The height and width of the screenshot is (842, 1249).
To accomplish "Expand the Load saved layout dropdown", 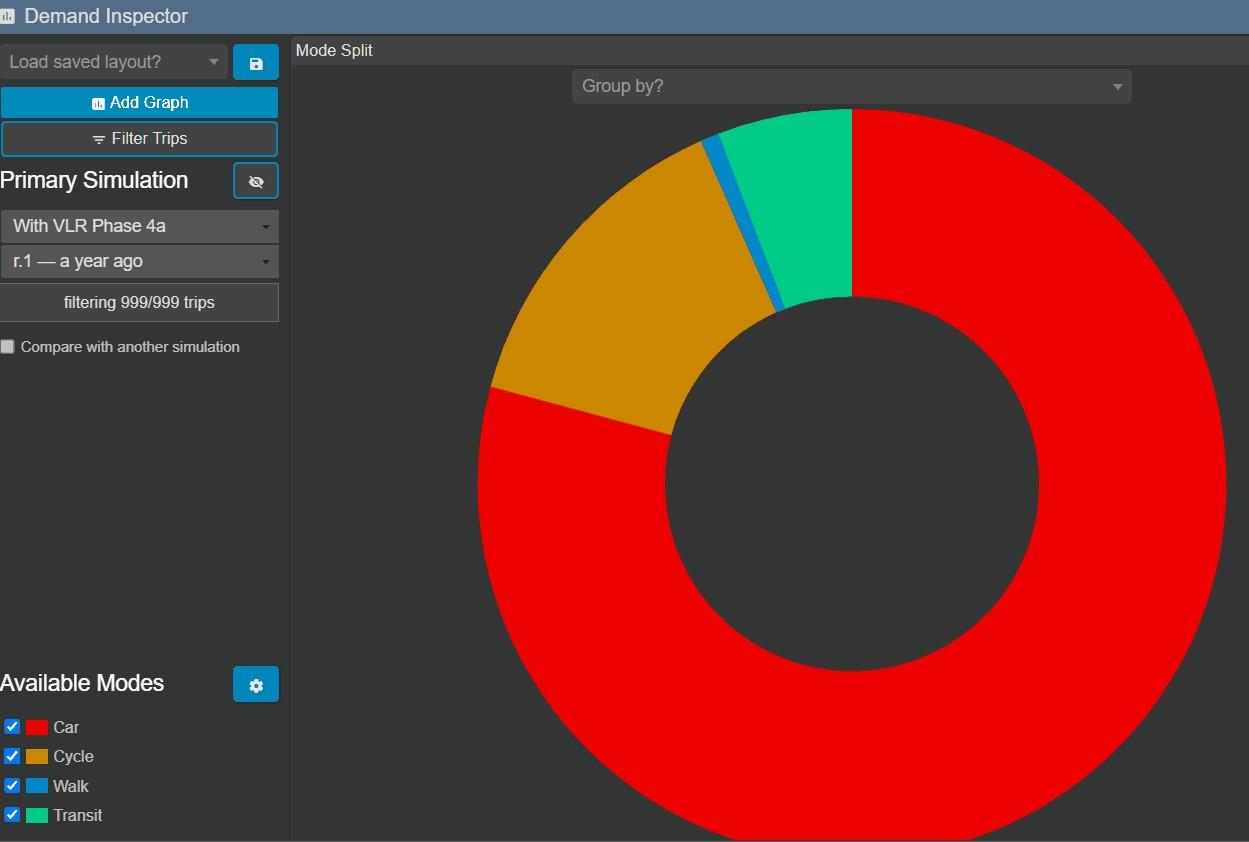I will coord(114,62).
